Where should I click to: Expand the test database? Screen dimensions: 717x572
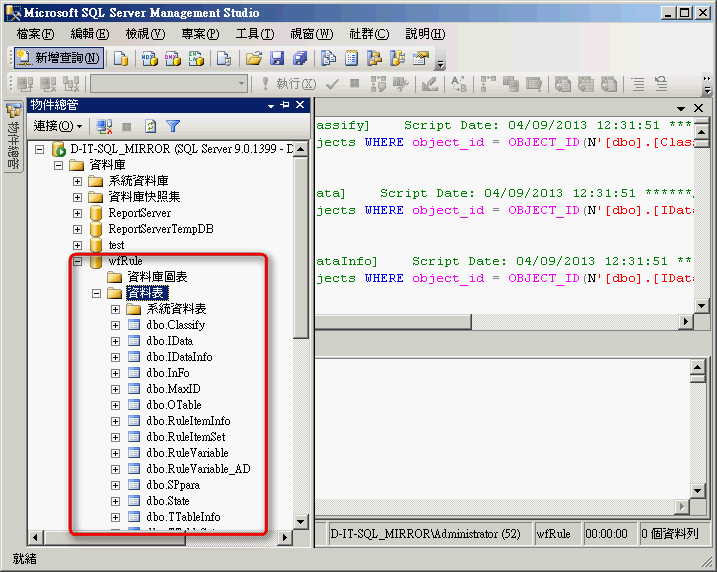pos(77,245)
